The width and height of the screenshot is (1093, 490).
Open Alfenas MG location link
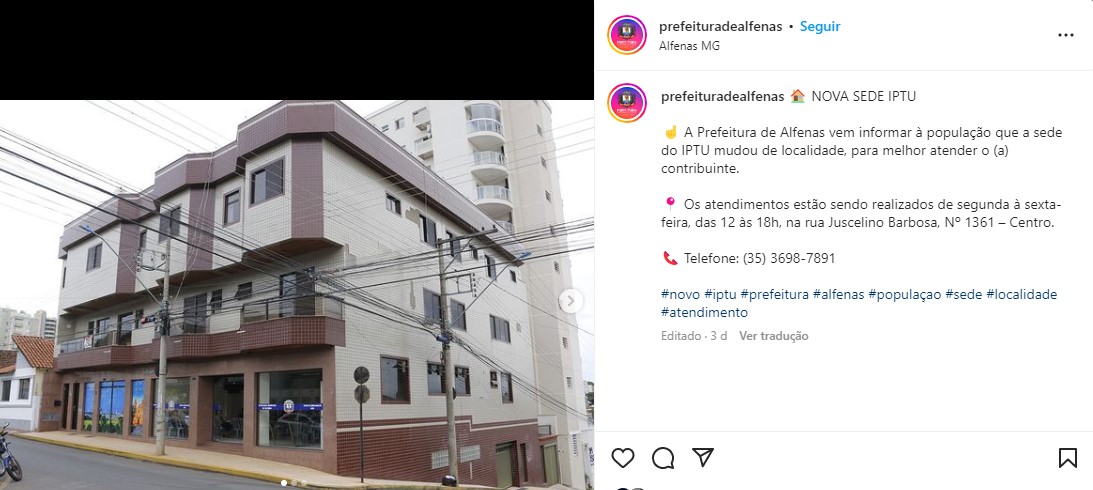coord(689,46)
